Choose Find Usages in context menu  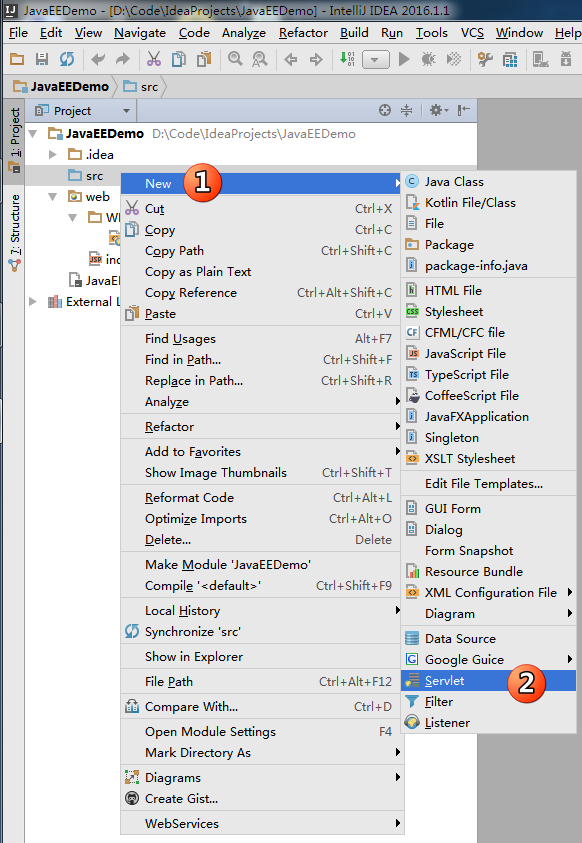pos(262,339)
